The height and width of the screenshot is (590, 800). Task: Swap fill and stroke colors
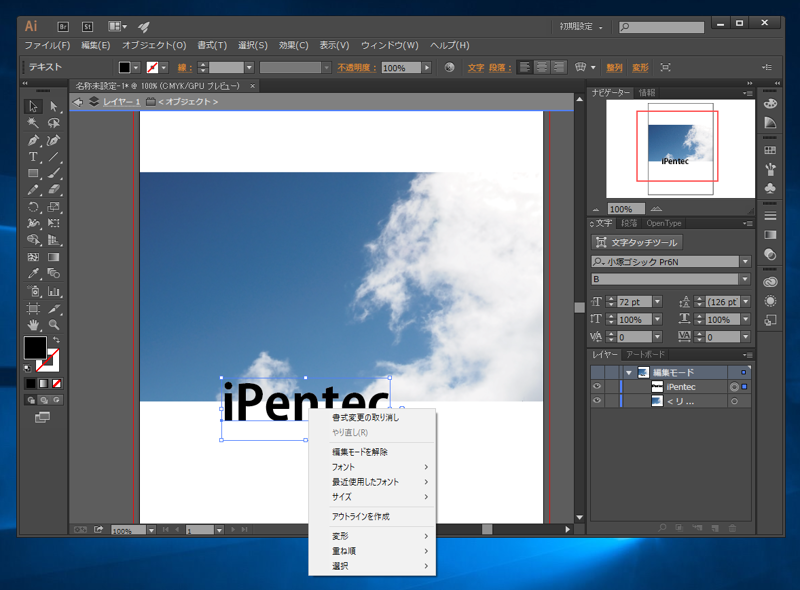(x=56, y=340)
